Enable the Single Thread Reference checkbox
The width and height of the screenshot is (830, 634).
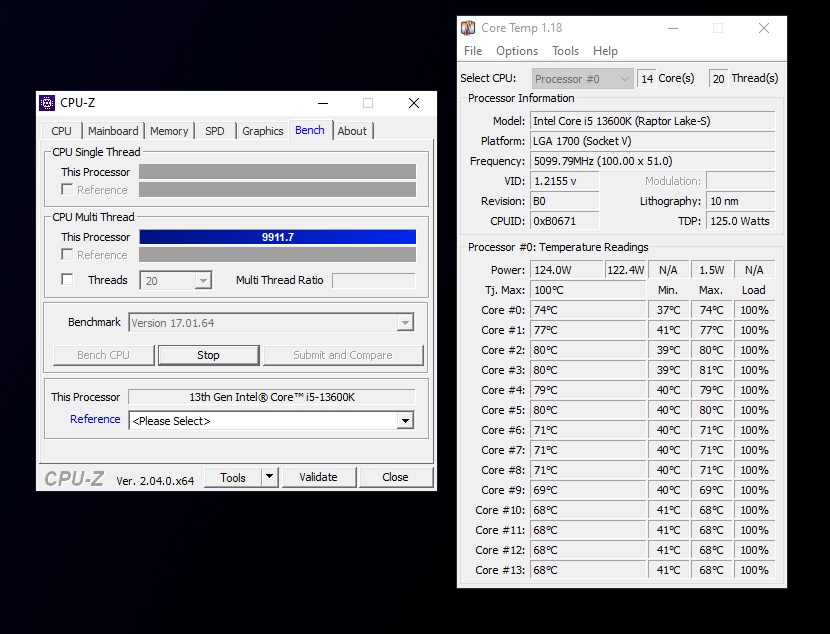[67, 189]
